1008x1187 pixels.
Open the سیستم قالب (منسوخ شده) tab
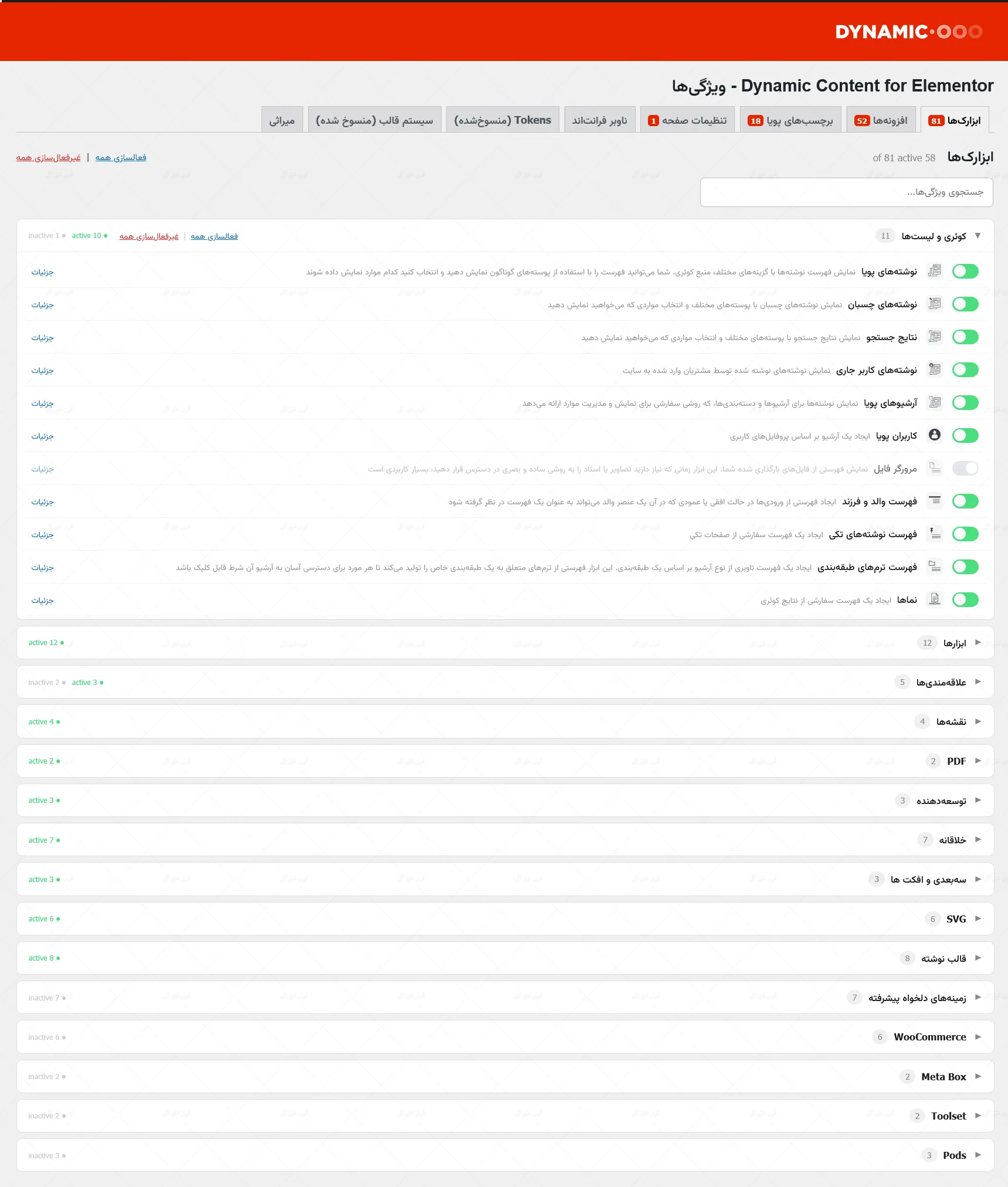pyautogui.click(x=375, y=120)
